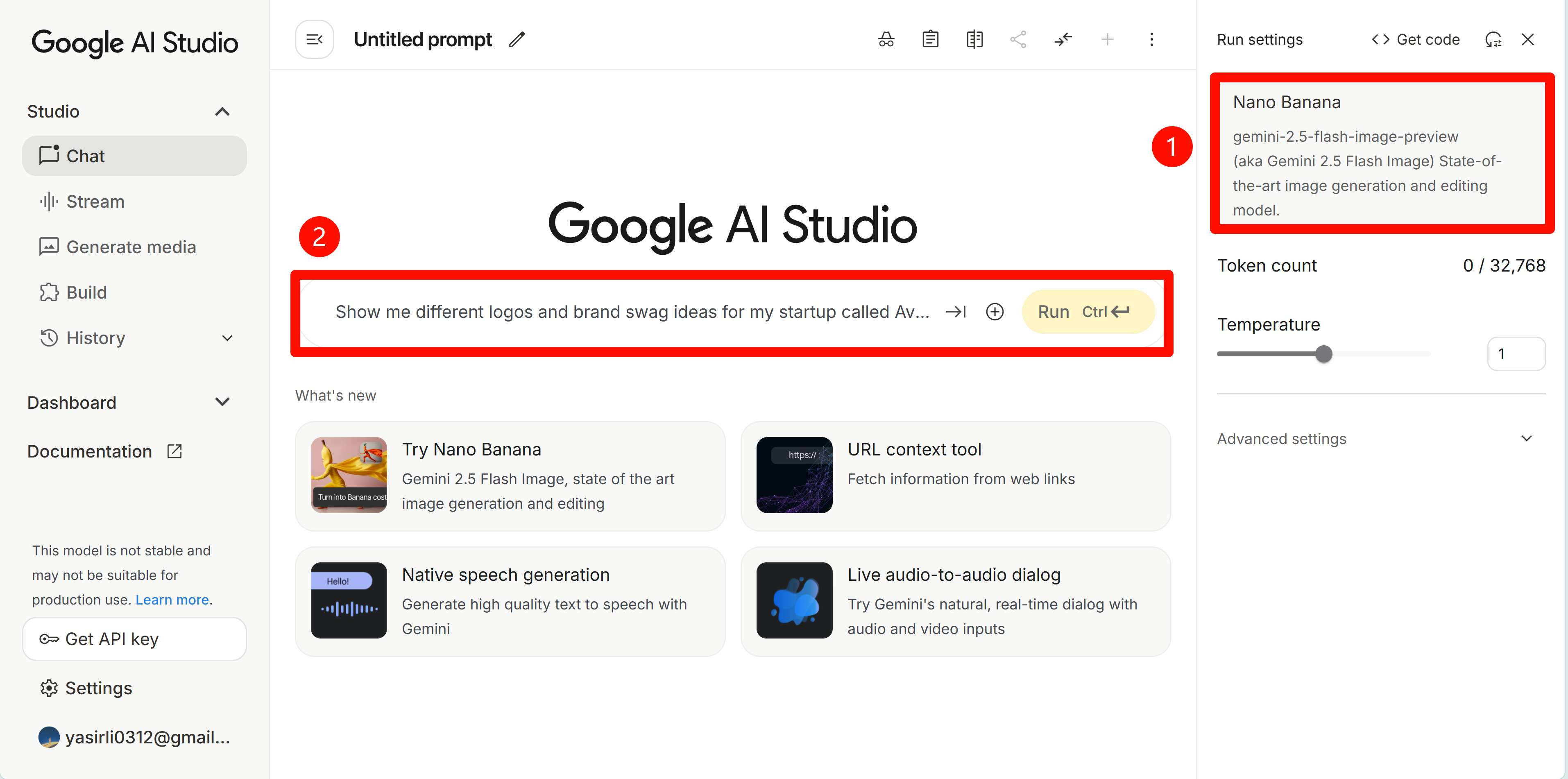Click the add media plus circle icon
The height and width of the screenshot is (779, 1568).
coord(995,312)
